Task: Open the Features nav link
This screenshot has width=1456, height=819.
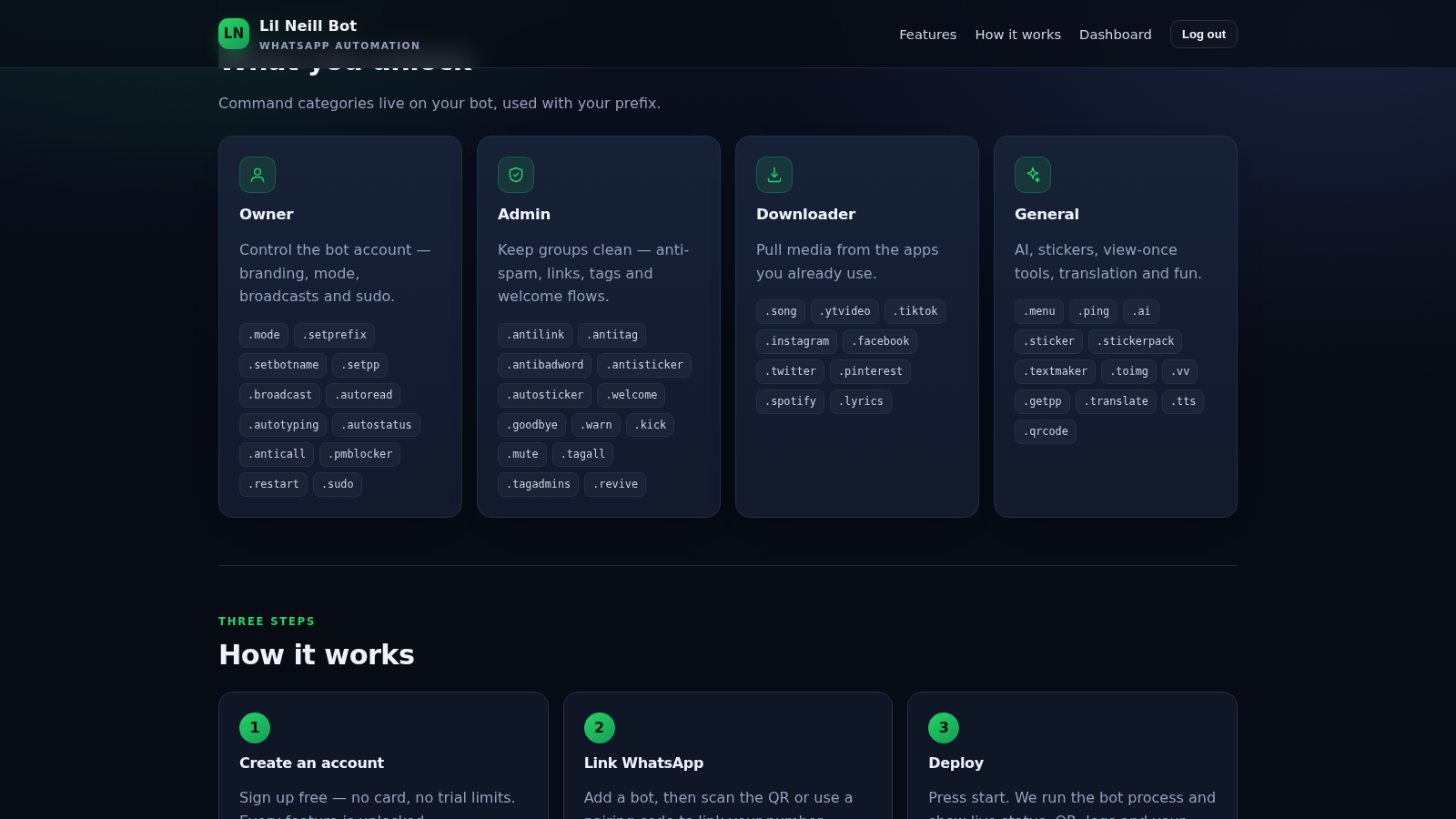Action: coord(927,35)
